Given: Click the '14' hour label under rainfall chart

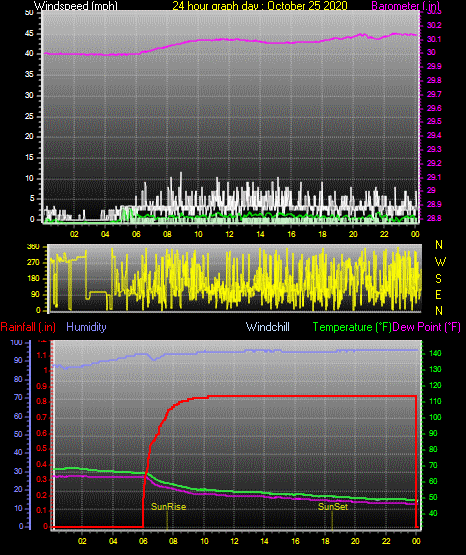Looking at the screenshot, I should click(264, 541).
